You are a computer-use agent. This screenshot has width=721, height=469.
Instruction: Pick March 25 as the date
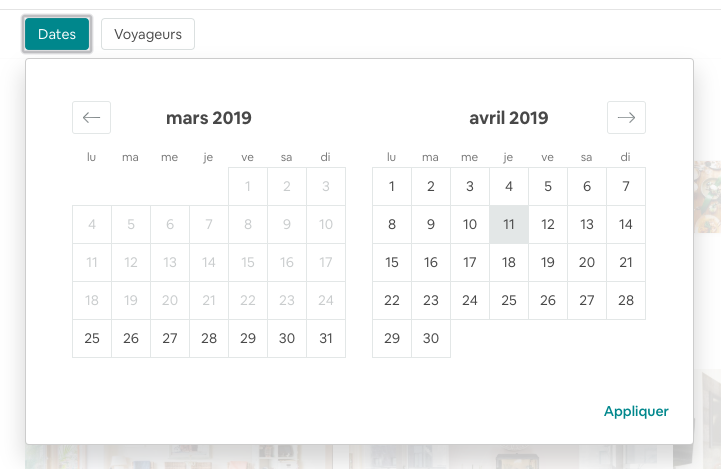tap(92, 338)
